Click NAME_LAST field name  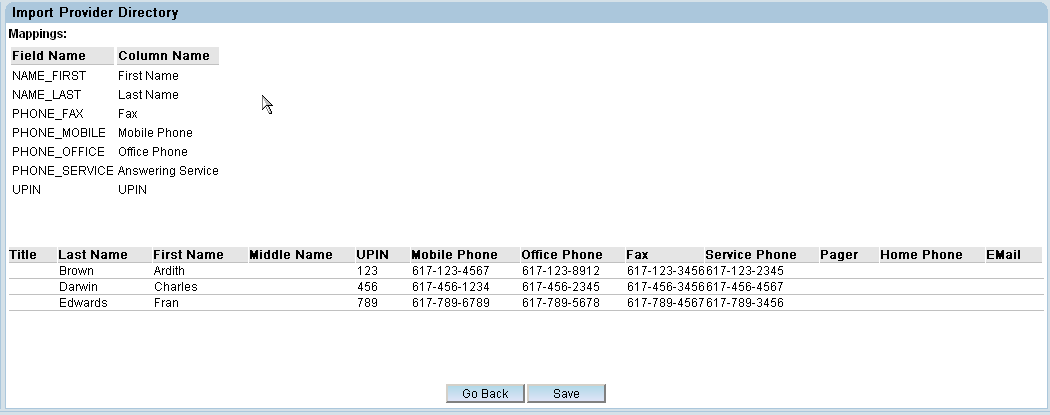pos(46,95)
